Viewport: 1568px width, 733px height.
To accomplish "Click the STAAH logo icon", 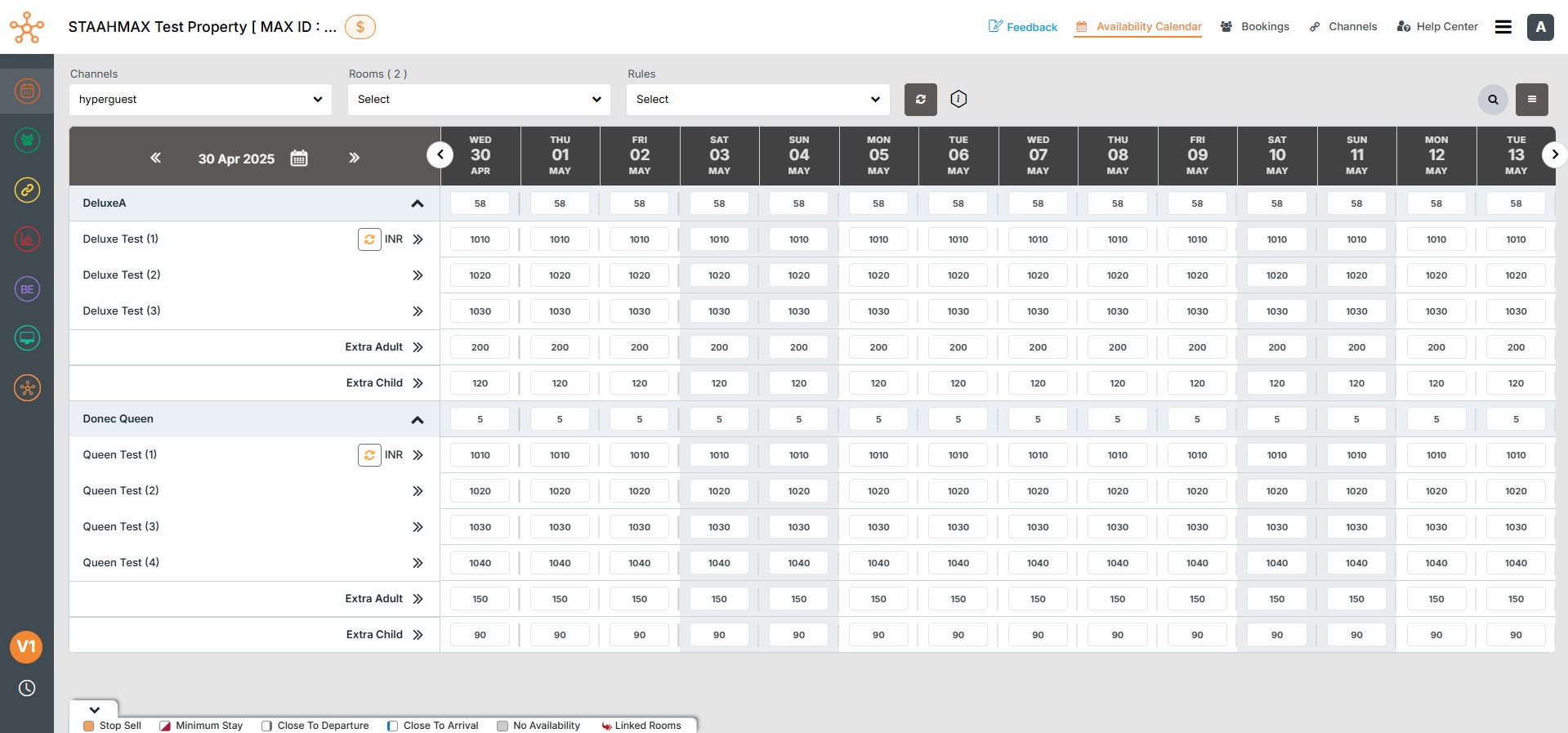I will pyautogui.click(x=27, y=27).
